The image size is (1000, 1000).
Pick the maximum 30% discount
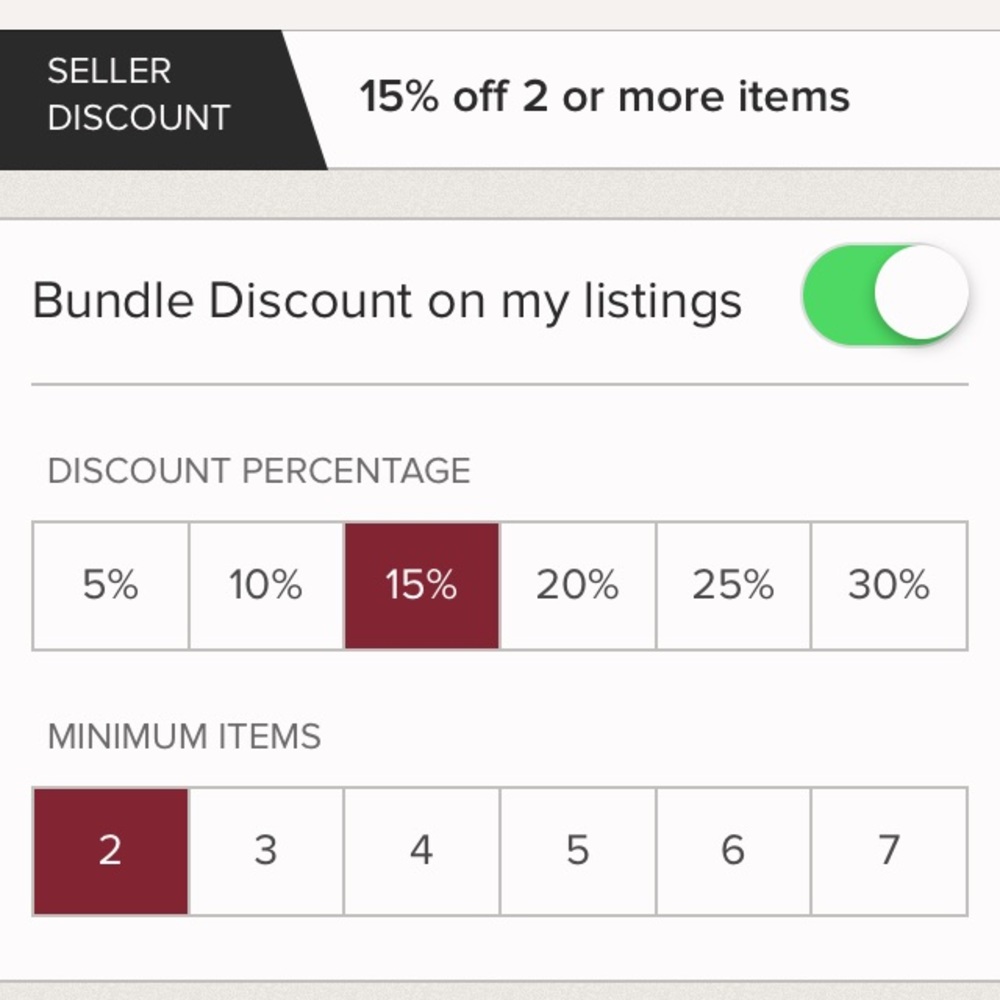(x=888, y=586)
